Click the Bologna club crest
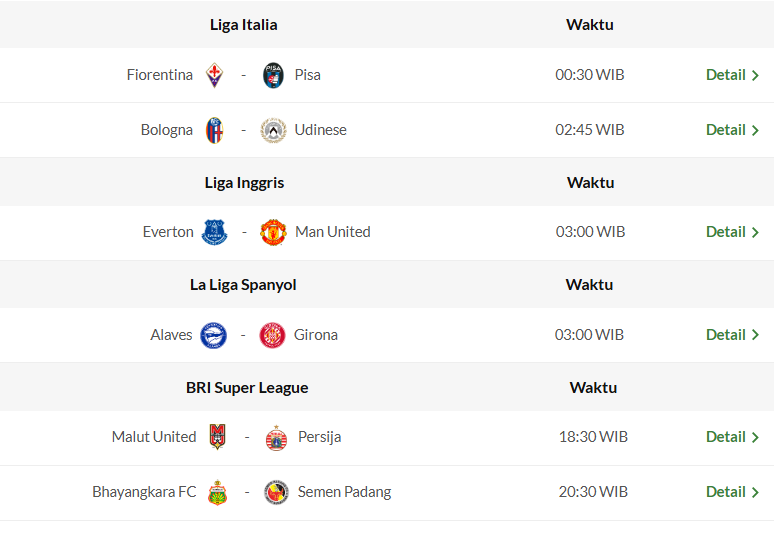The height and width of the screenshot is (544, 783). point(214,130)
